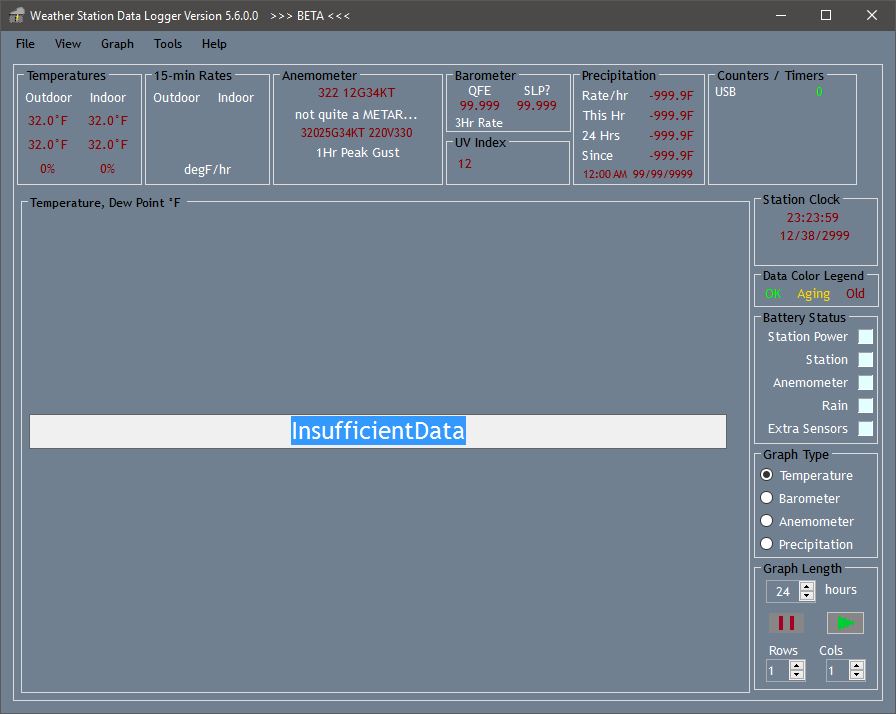Open the Tools menu

pos(167,44)
